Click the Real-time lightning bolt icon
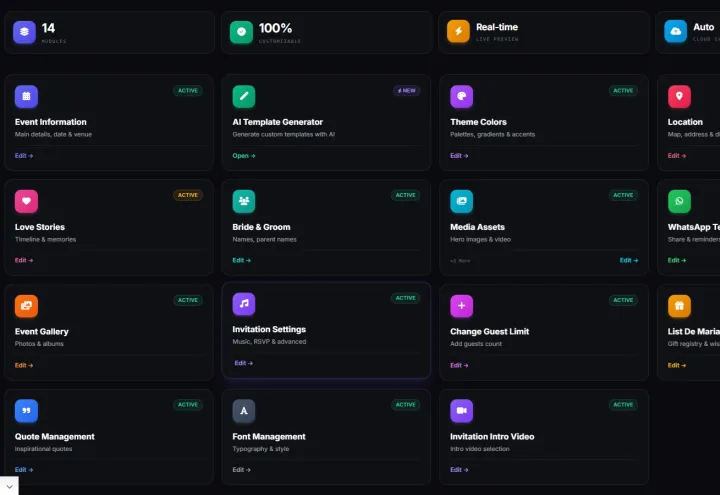720x495 pixels. [458, 31]
